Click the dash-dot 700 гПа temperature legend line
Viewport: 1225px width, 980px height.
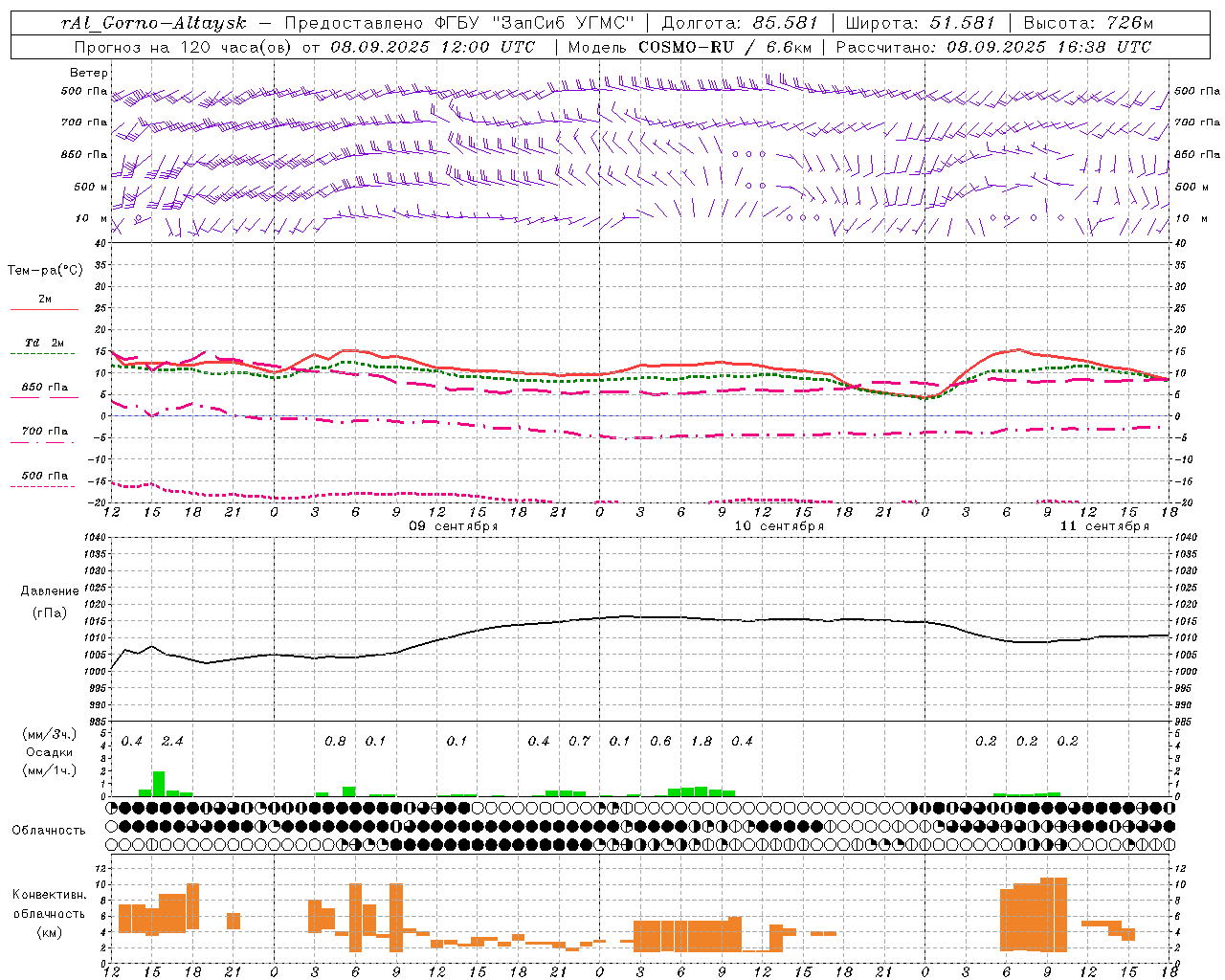[x=42, y=443]
